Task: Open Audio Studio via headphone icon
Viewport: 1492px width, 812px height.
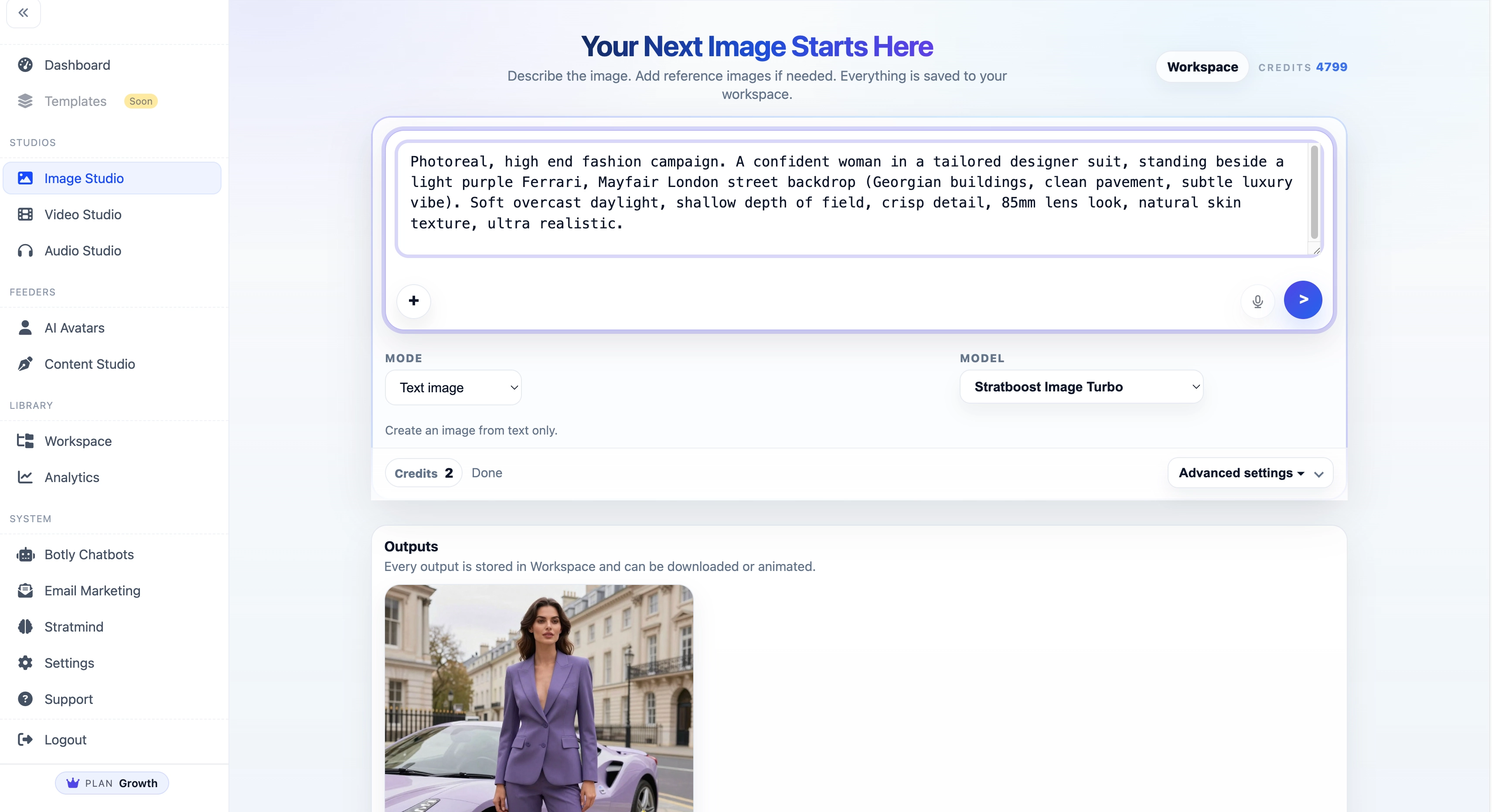Action: click(x=25, y=250)
